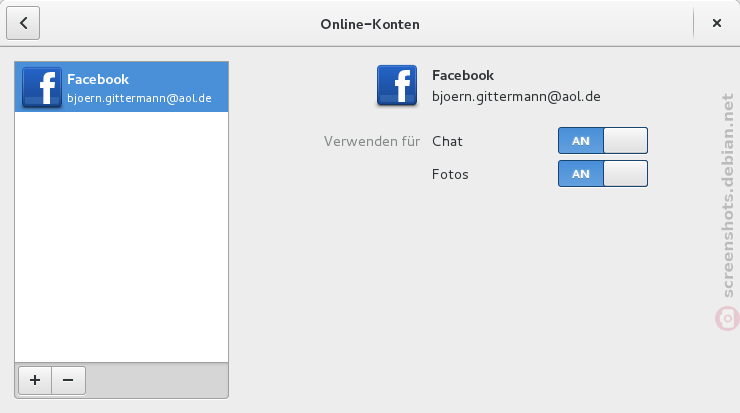Click empty area of the accounts list

(121, 237)
